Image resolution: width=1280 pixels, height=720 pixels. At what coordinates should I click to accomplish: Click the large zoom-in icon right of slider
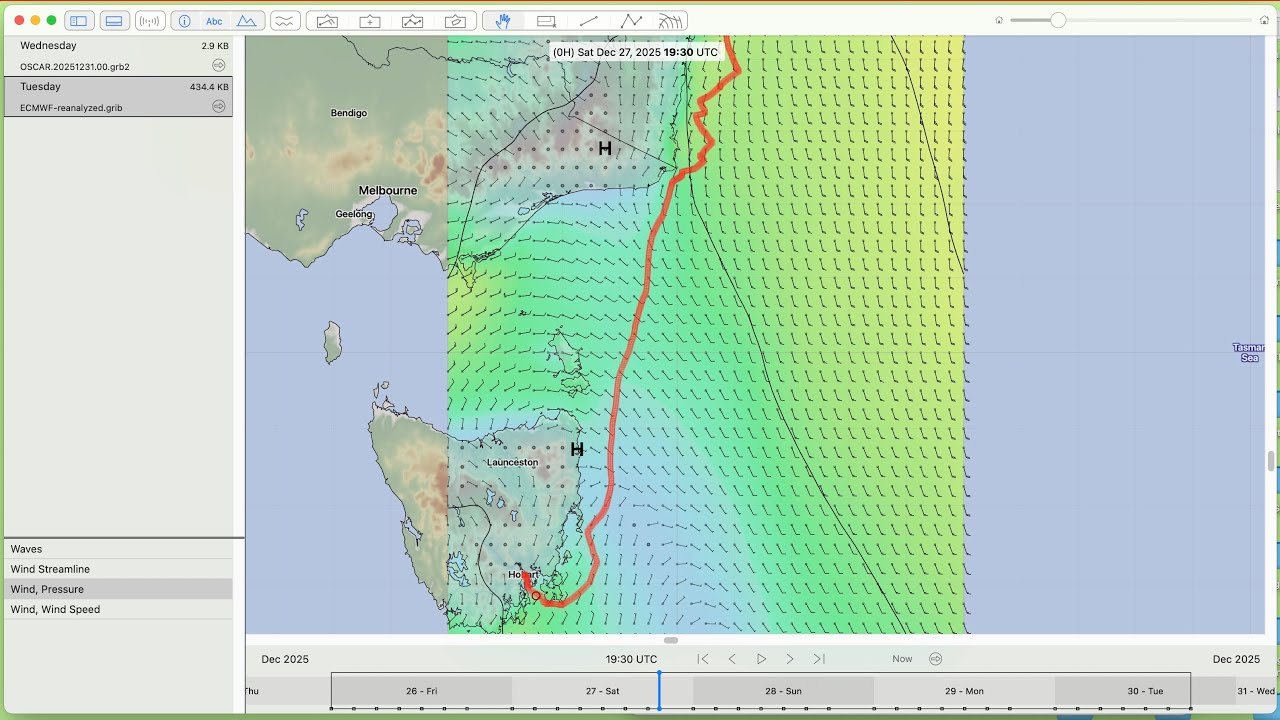click(1264, 20)
